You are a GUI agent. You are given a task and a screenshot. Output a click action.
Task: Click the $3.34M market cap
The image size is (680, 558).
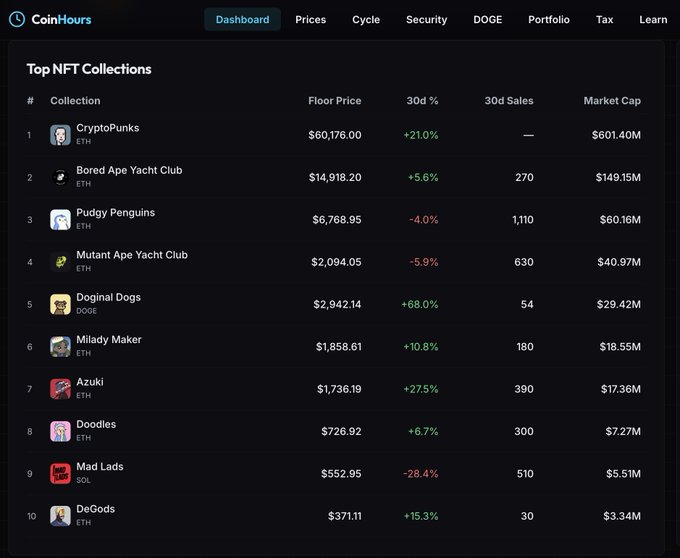[x=622, y=516]
